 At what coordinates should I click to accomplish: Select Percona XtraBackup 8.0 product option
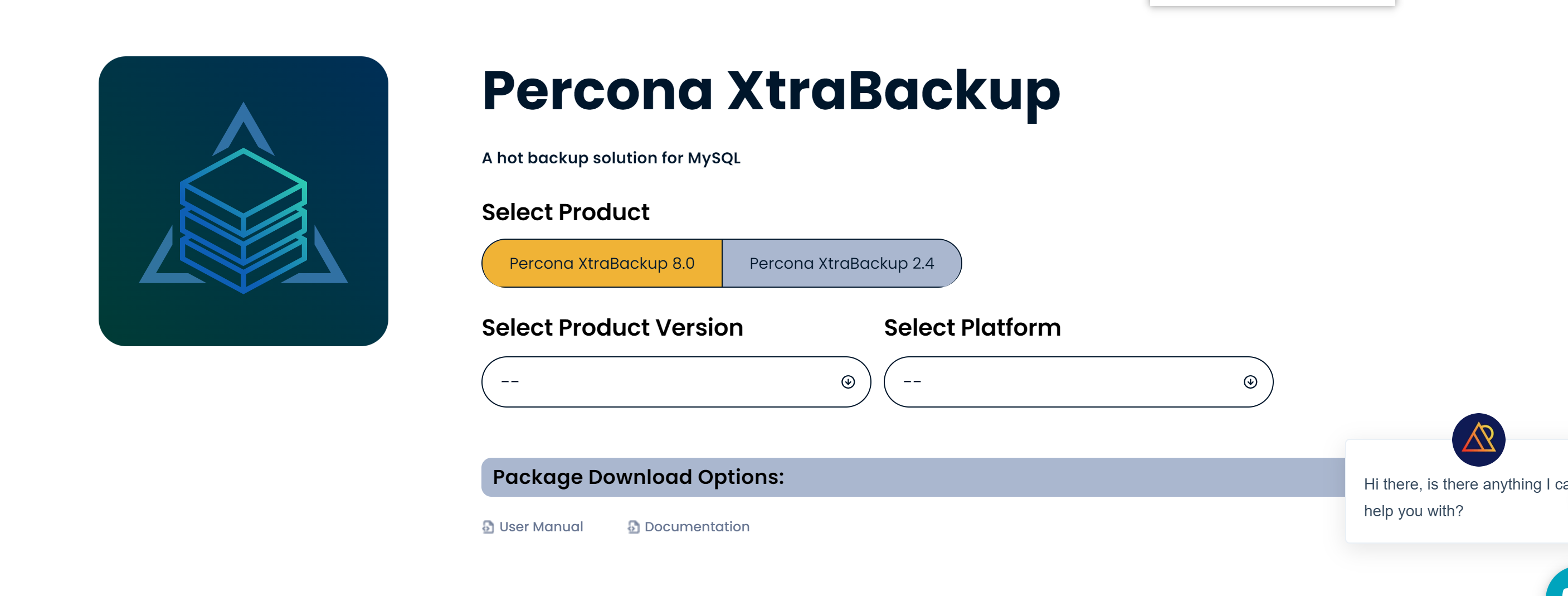click(601, 263)
